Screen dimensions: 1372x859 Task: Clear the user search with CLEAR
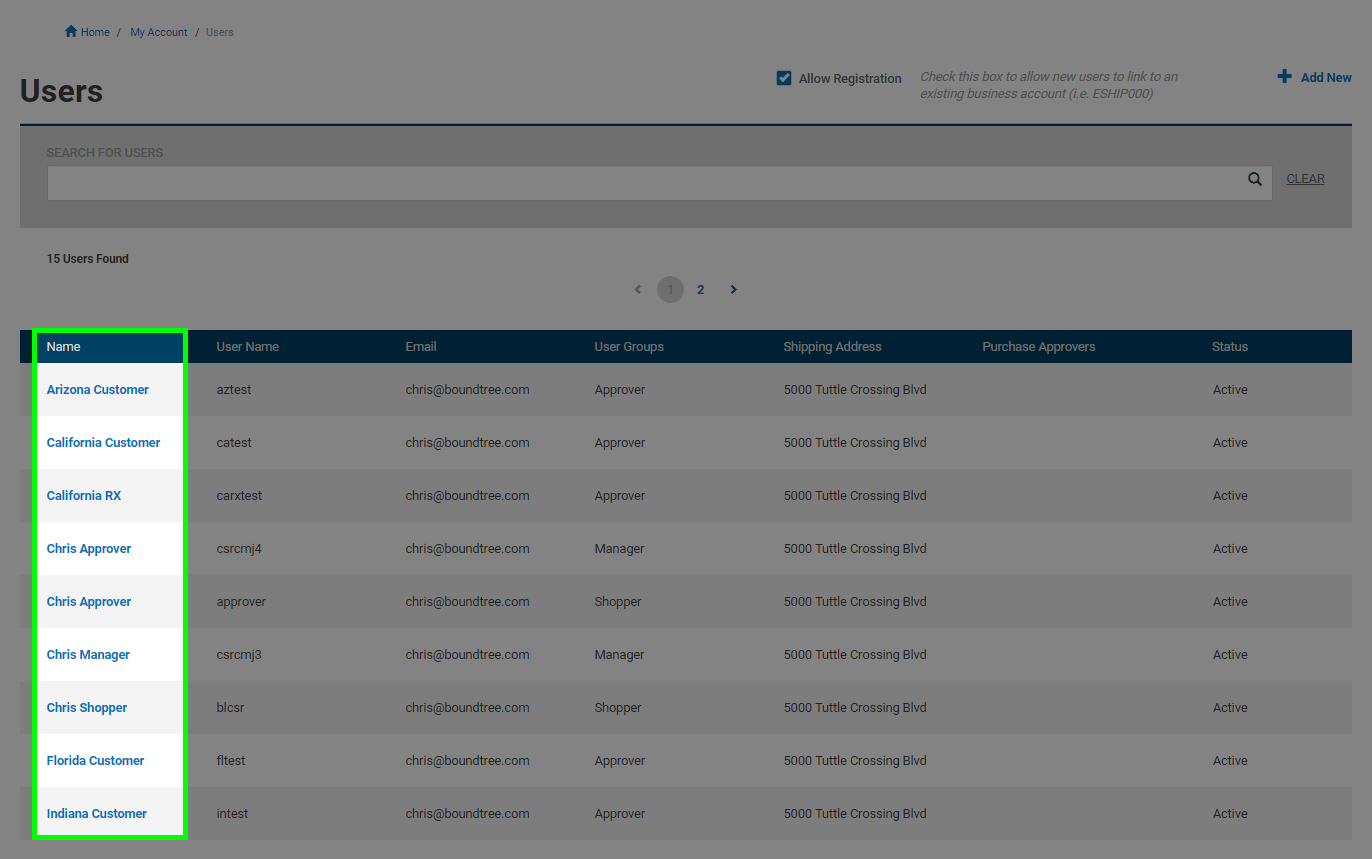[1305, 179]
